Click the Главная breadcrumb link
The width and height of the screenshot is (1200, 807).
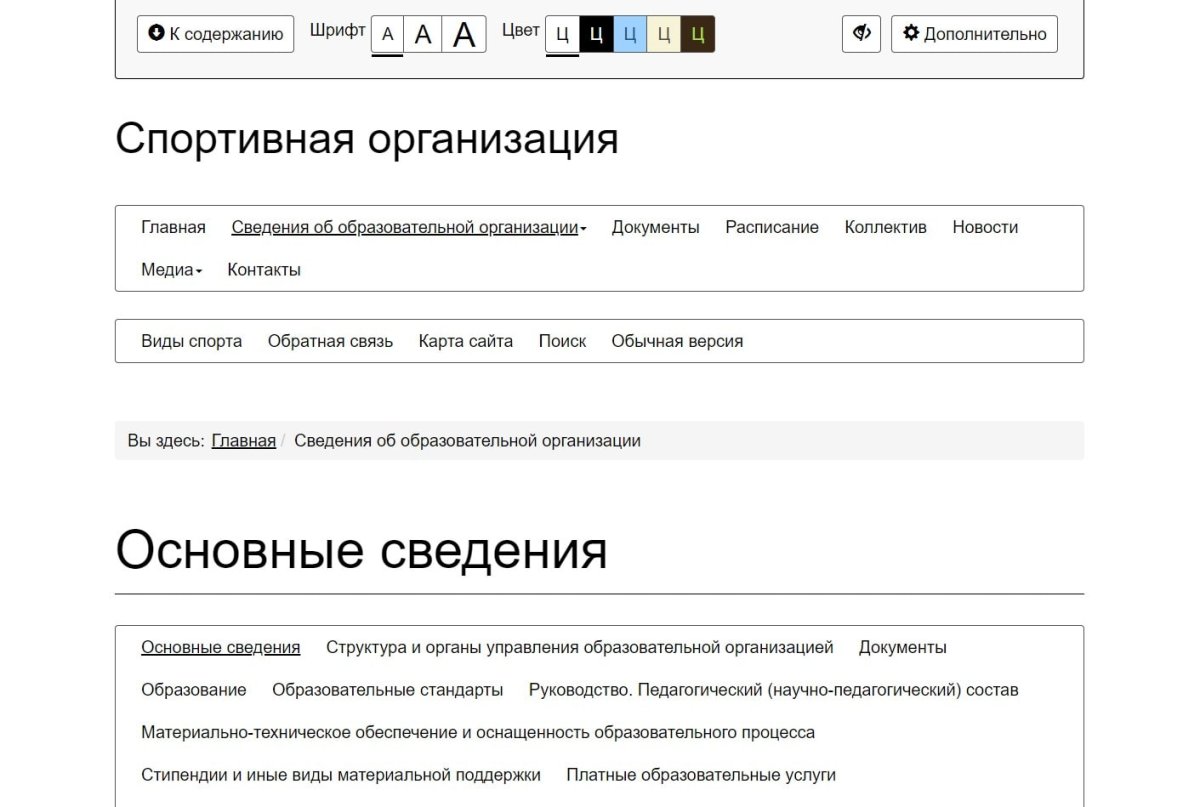point(243,440)
